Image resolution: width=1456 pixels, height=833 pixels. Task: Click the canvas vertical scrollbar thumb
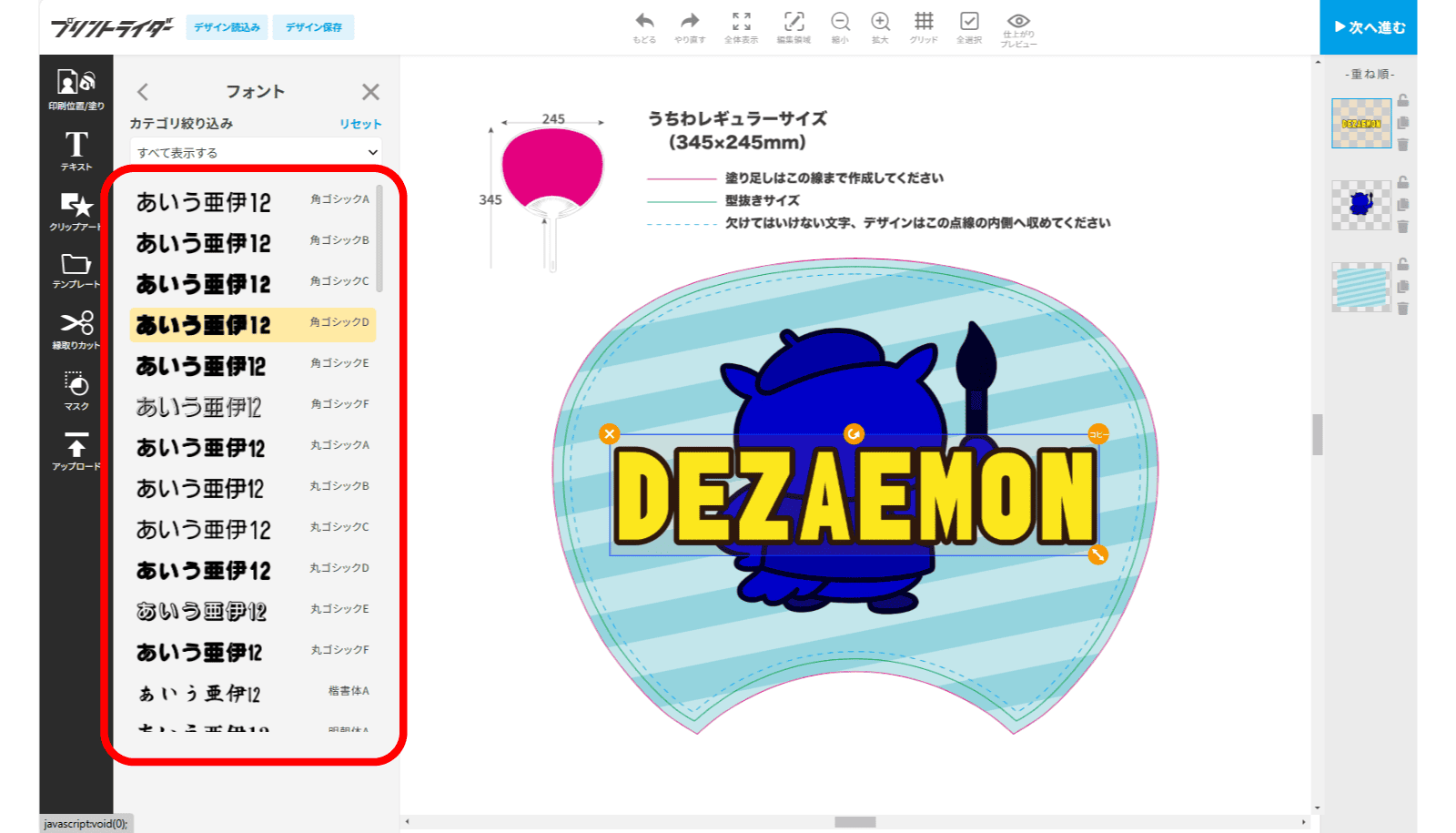click(x=1317, y=434)
